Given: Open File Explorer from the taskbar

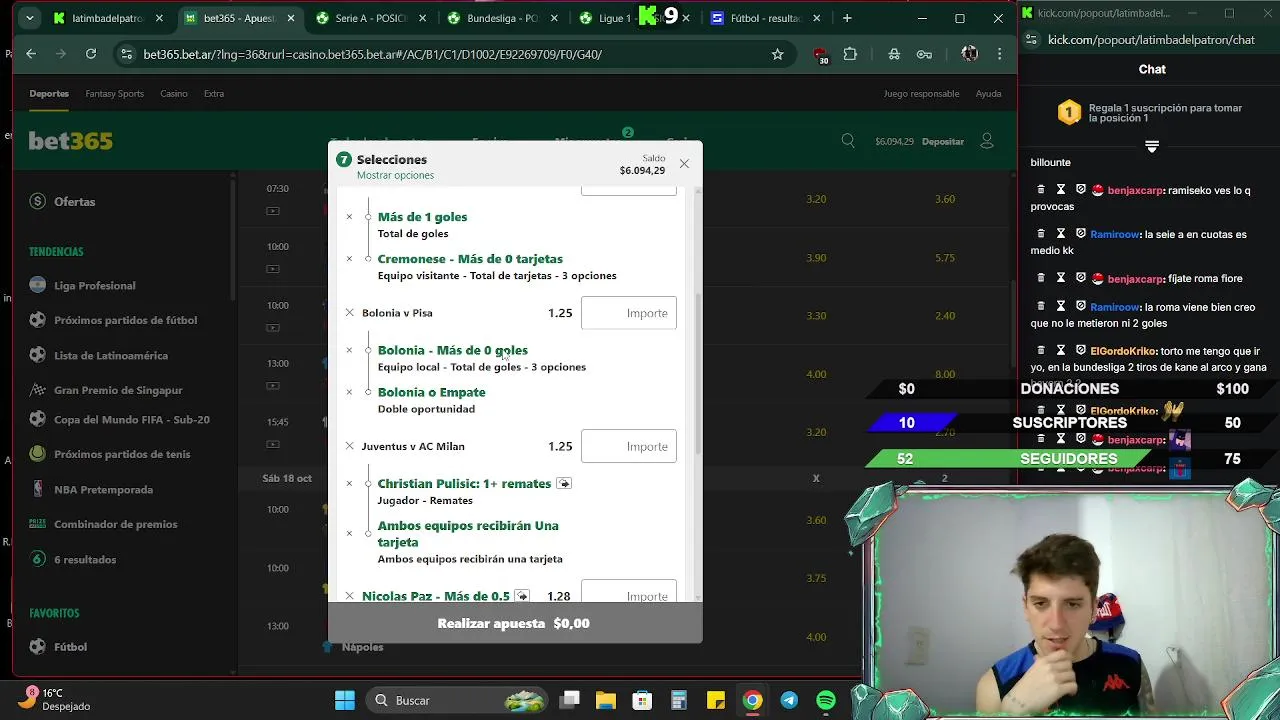Looking at the screenshot, I should coord(606,700).
